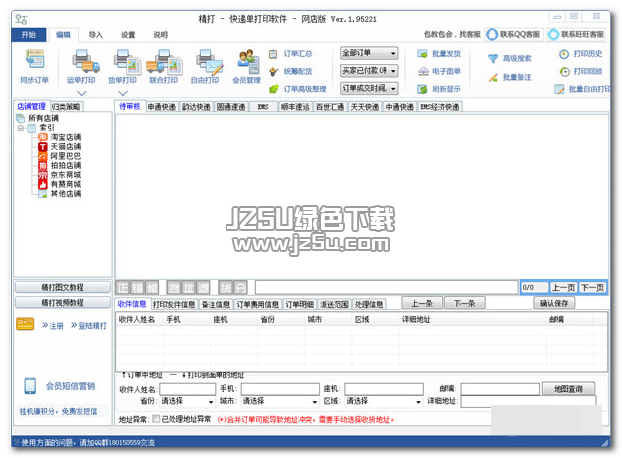Screen dimensions: 622x458
Task: Select 所有店铺 root node
Action: tap(38, 118)
